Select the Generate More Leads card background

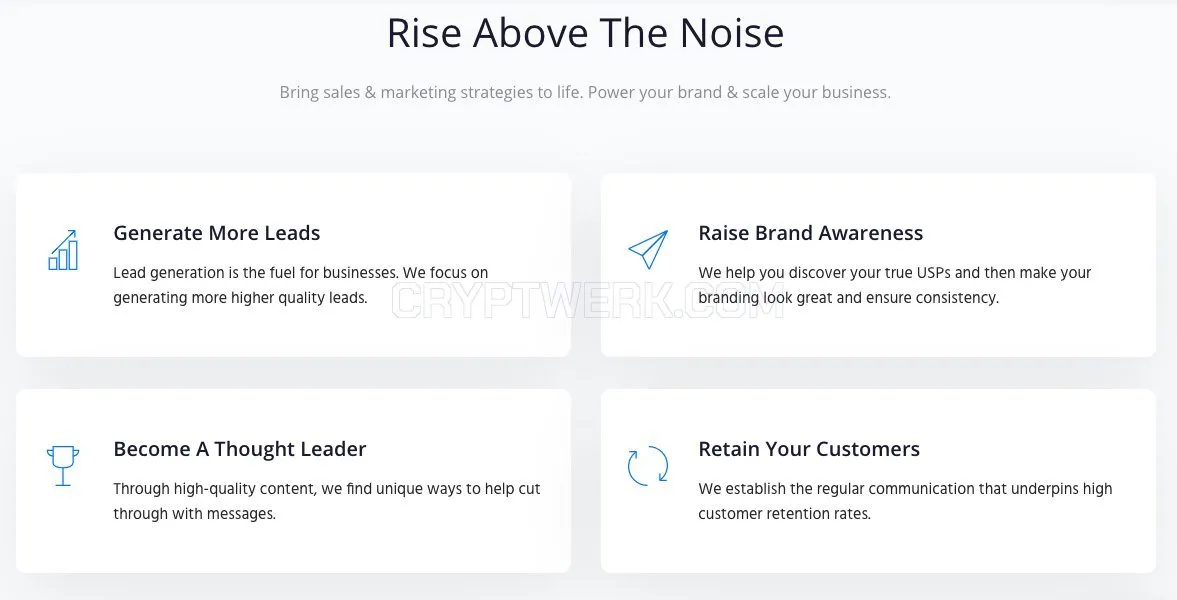(x=293, y=265)
